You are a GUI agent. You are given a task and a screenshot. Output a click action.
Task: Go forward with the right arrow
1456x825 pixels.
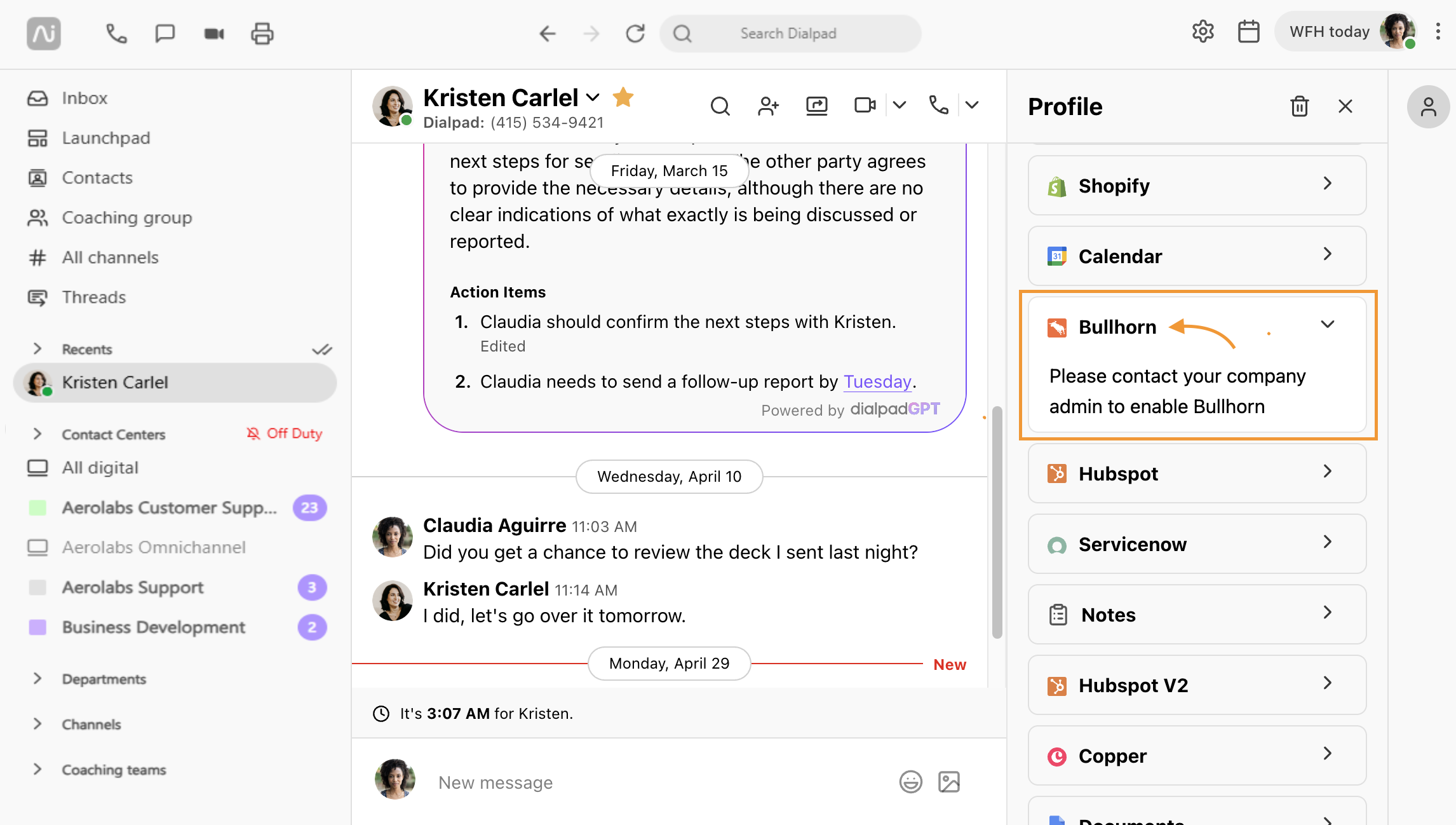pos(591,33)
